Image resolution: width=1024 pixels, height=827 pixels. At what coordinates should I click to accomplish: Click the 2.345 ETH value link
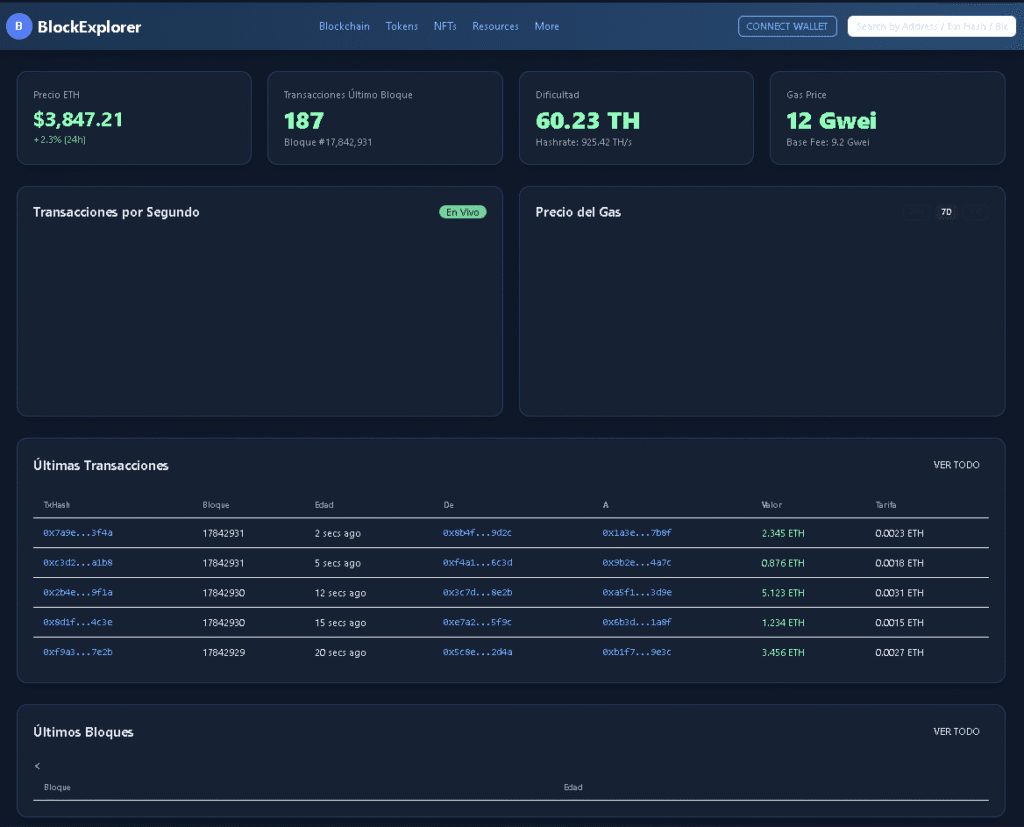coord(782,533)
